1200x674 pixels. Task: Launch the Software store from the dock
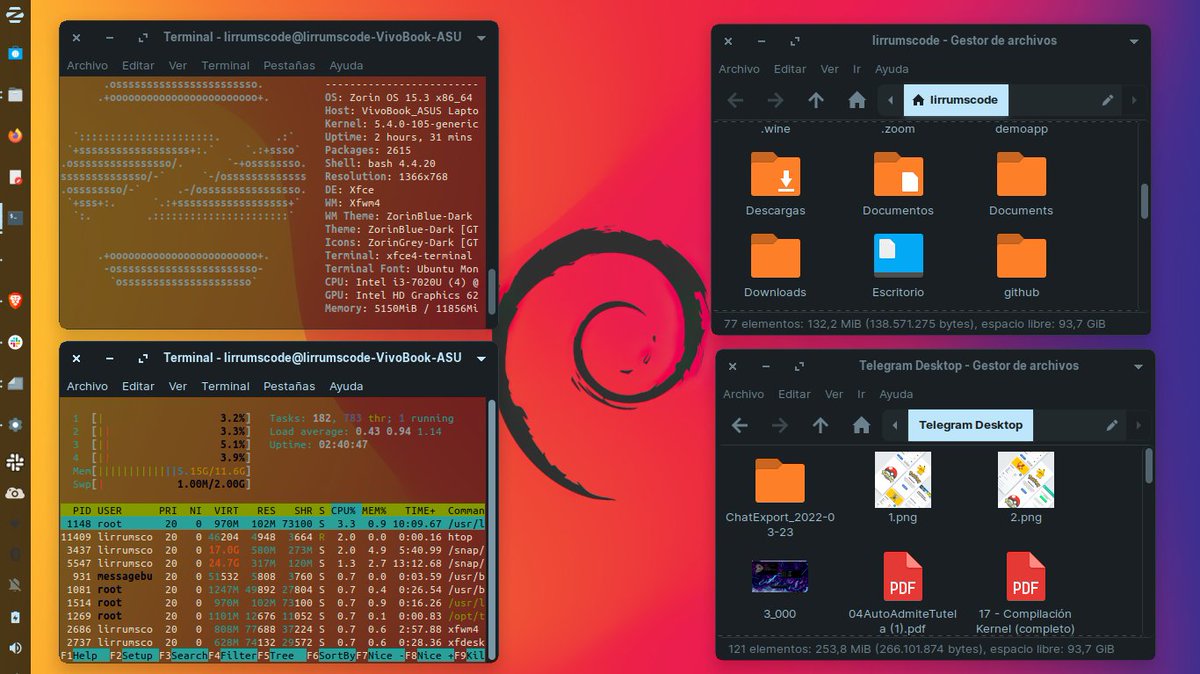point(14,53)
